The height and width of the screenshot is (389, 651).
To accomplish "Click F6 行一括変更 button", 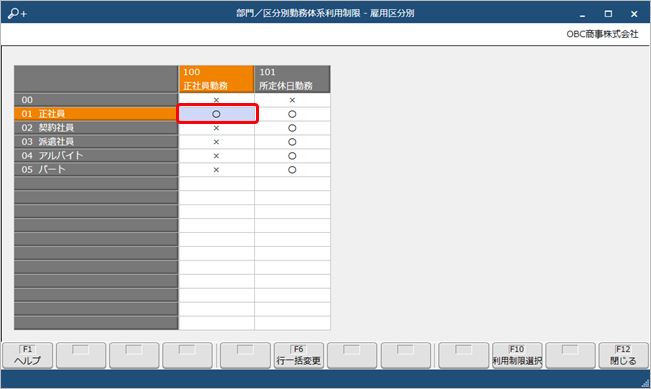I will [299, 355].
